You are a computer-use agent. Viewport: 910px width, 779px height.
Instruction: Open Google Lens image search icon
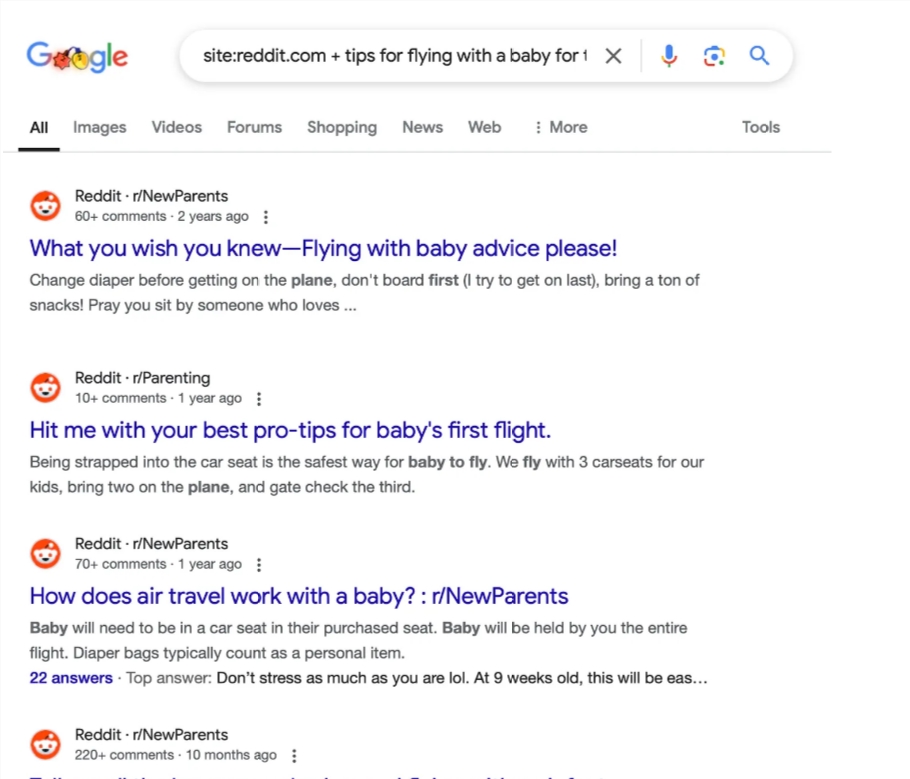(x=714, y=56)
